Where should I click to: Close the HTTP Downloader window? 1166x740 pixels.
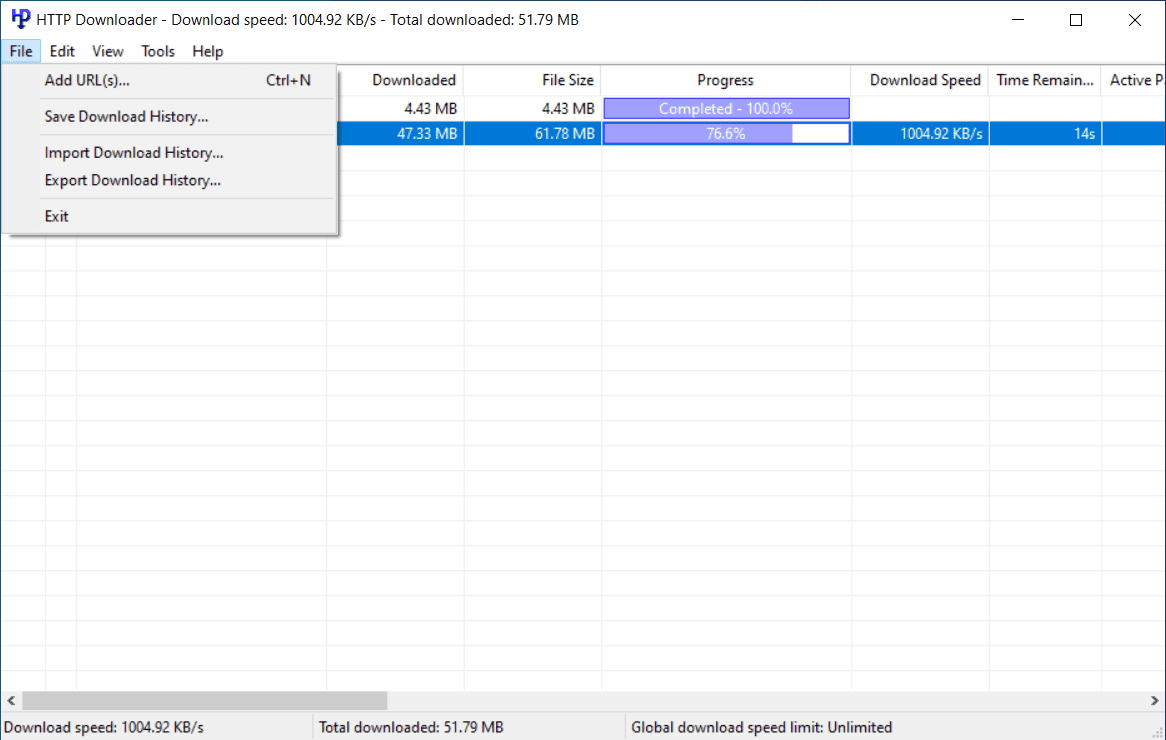(1135, 19)
